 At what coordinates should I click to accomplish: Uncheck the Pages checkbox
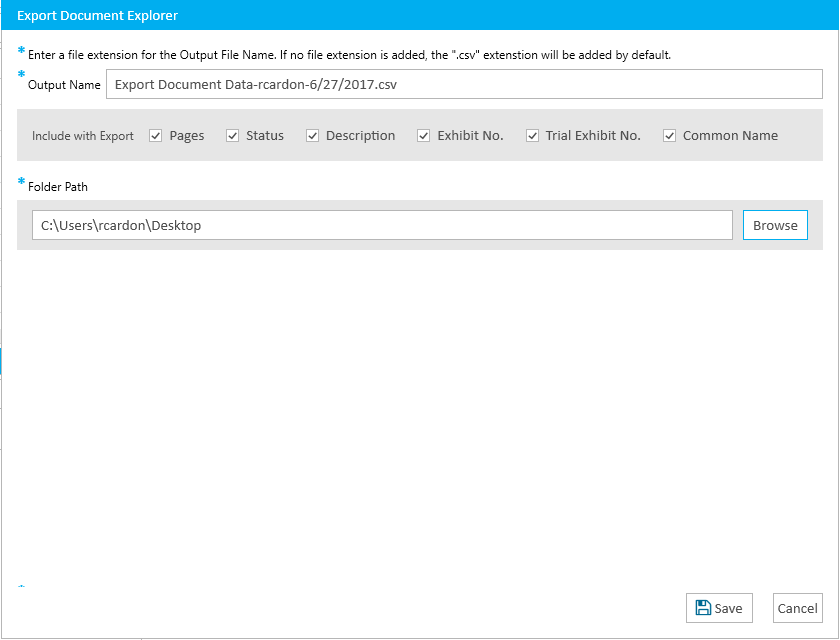click(156, 136)
